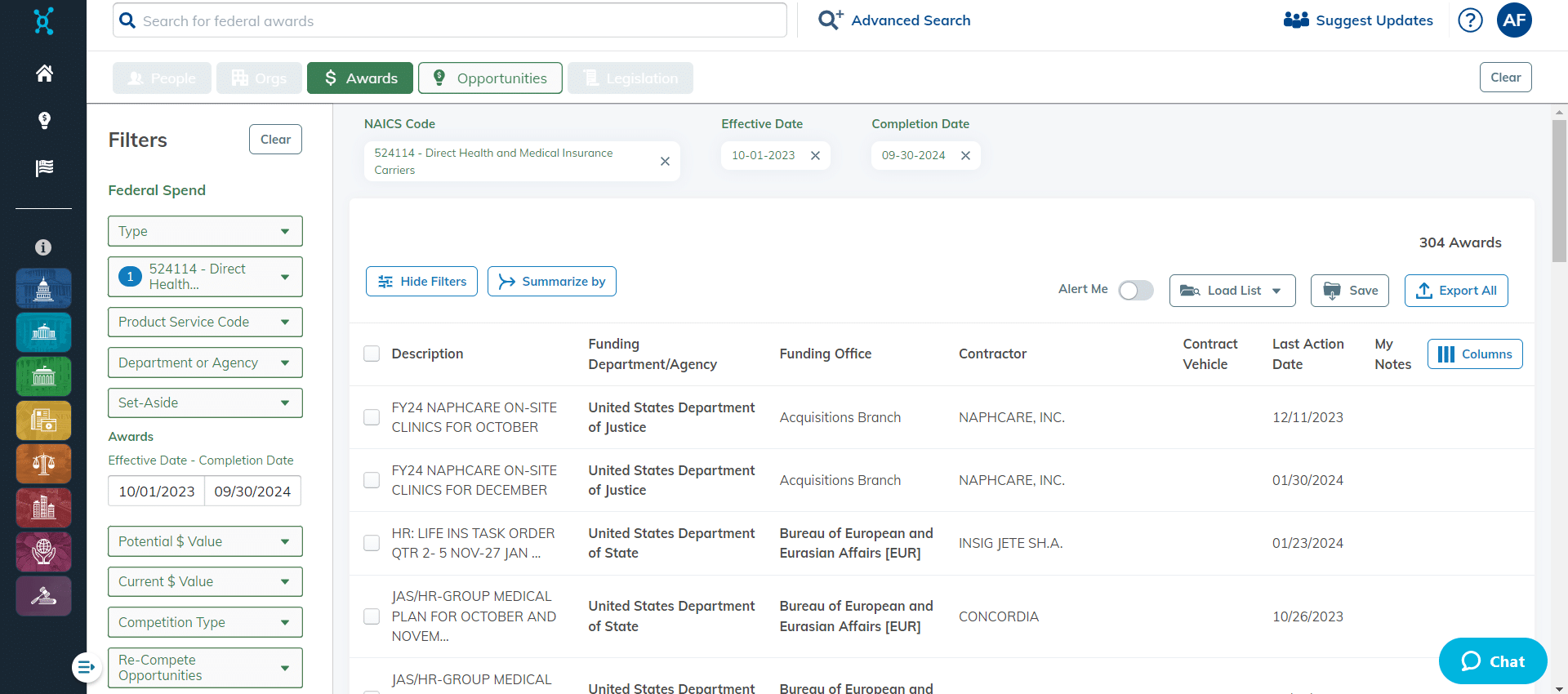The image size is (1568, 694).
Task: Click Export All button
Action: tap(1456, 291)
